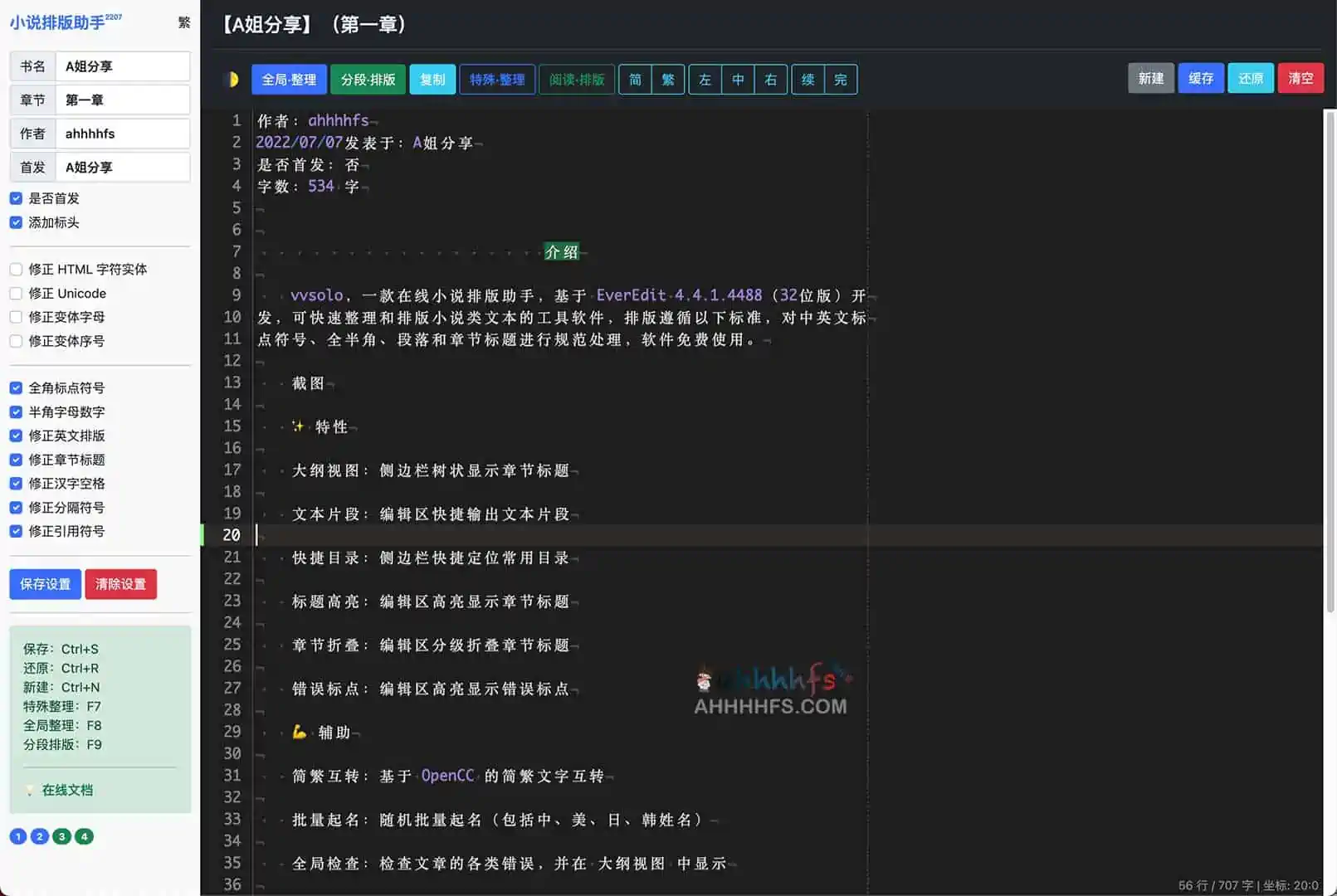Click the green number 3 badge
This screenshot has height=896, width=1337.
(62, 836)
